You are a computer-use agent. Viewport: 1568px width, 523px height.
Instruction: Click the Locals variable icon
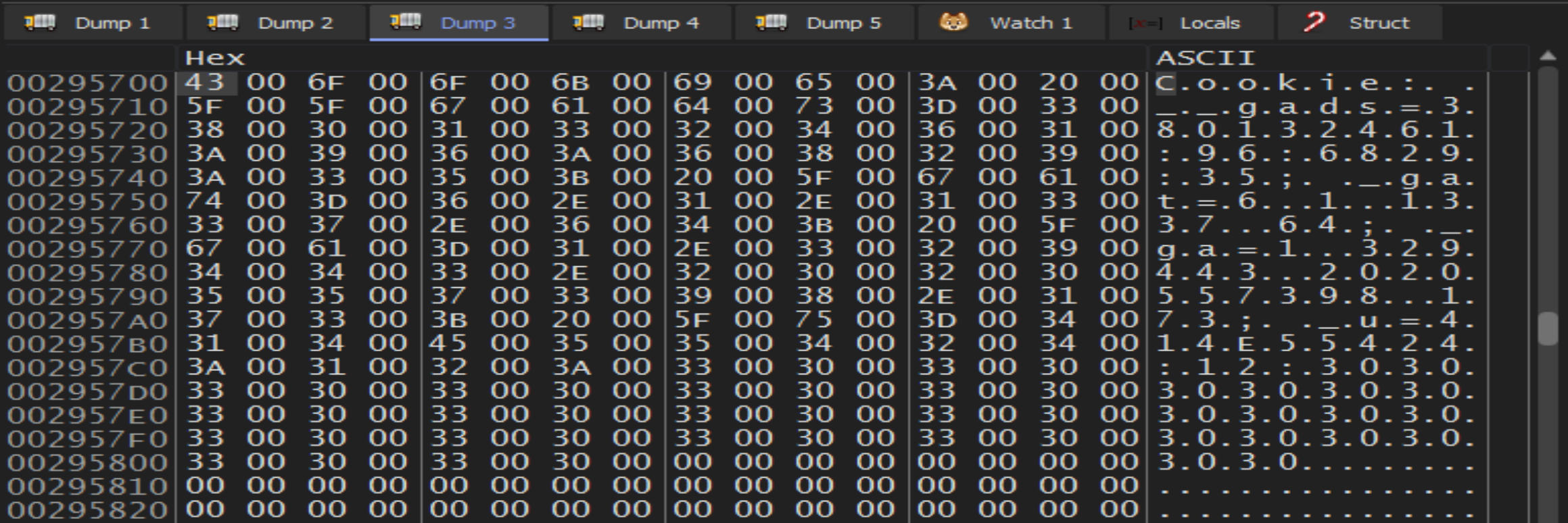1145,23
